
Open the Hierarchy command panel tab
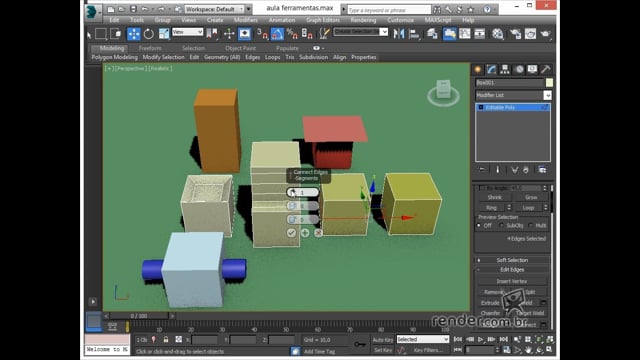[x=505, y=69]
